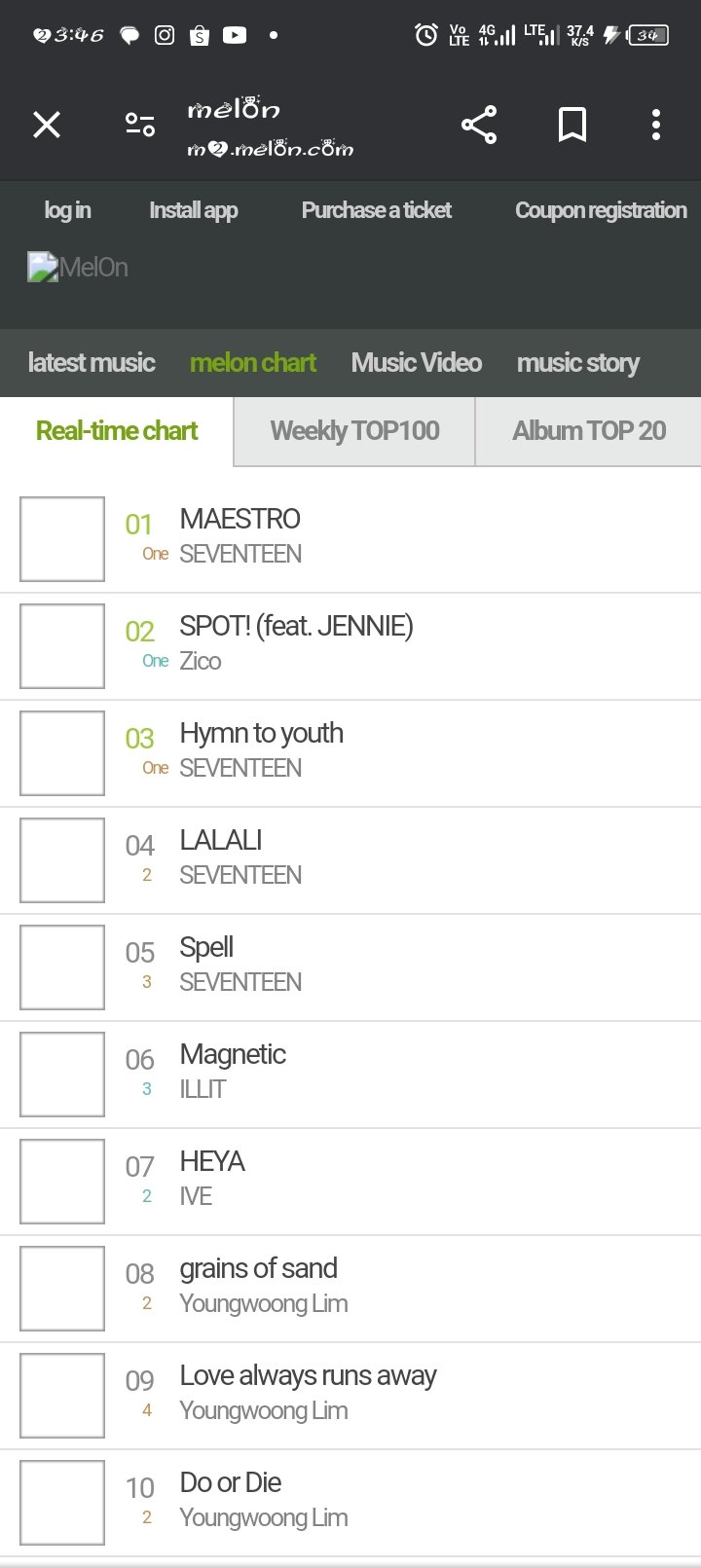
Task: Tap Install app link
Action: tap(193, 210)
